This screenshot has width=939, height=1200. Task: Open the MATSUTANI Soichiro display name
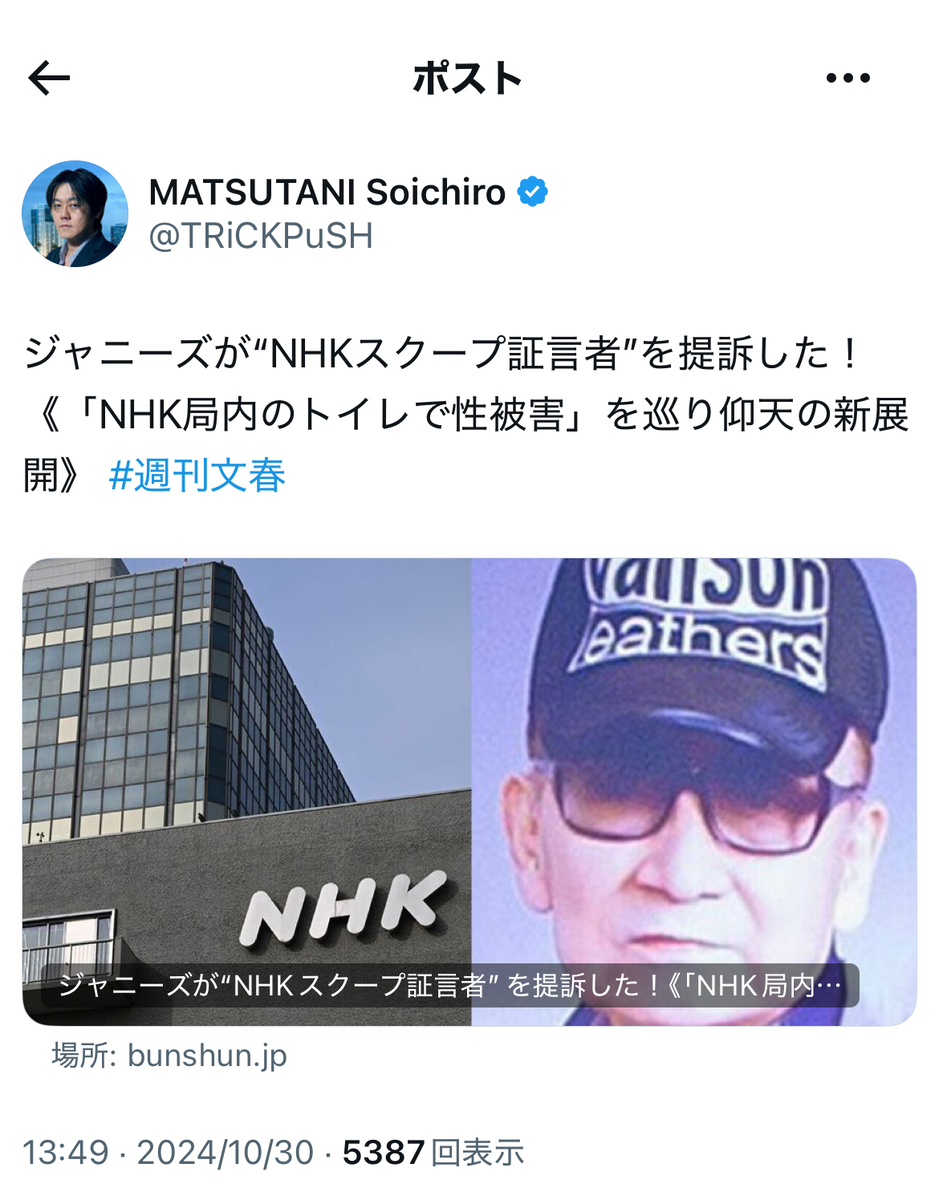327,192
